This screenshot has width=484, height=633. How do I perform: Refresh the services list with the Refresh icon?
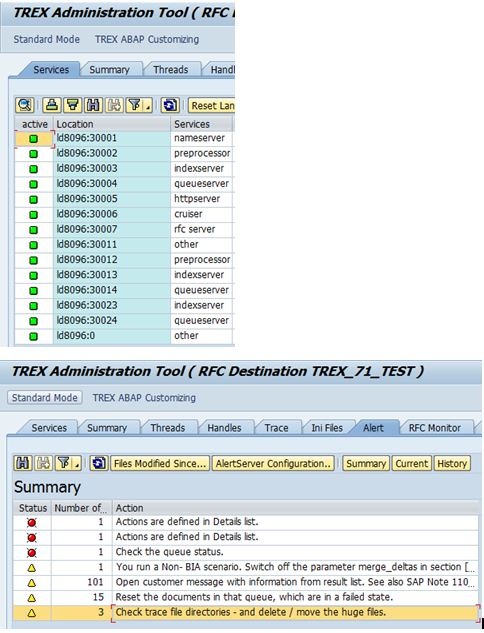170,105
